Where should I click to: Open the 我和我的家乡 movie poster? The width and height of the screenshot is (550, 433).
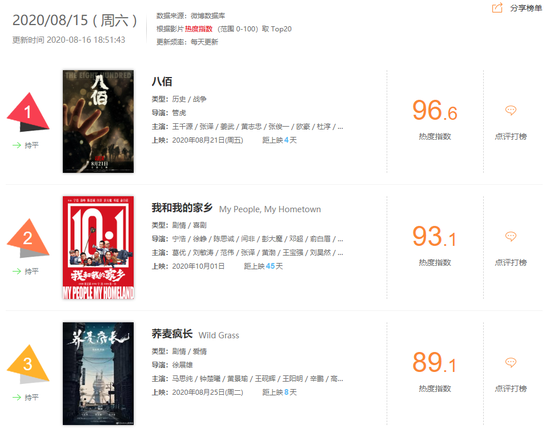[98, 247]
